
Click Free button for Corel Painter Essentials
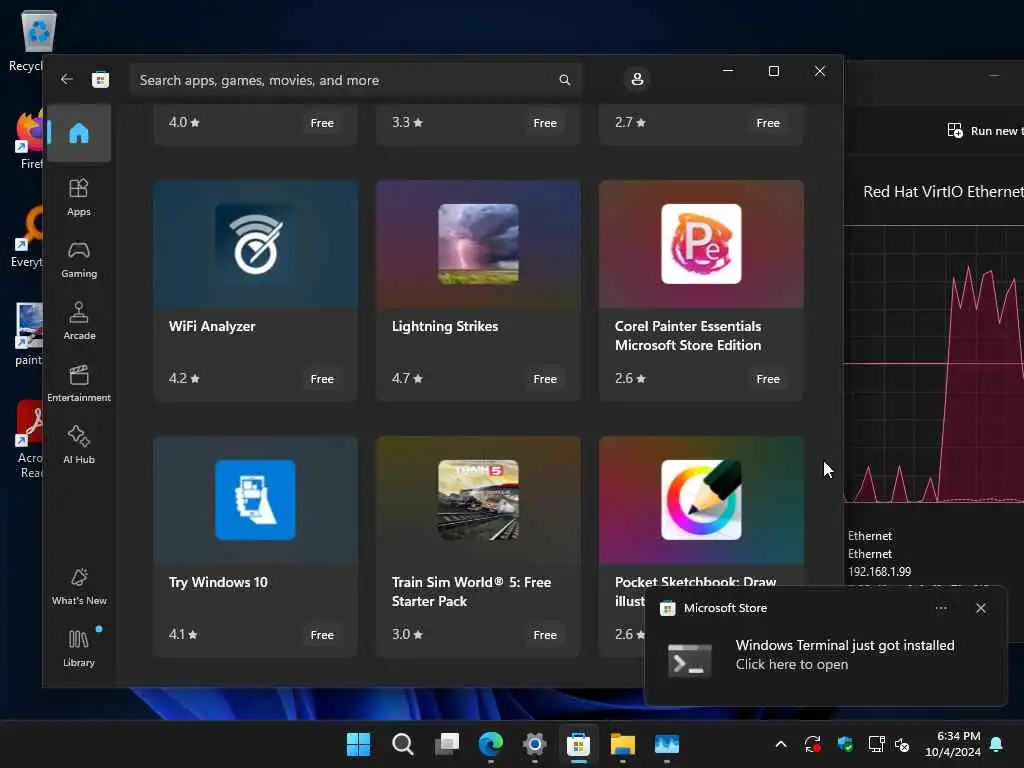point(768,379)
